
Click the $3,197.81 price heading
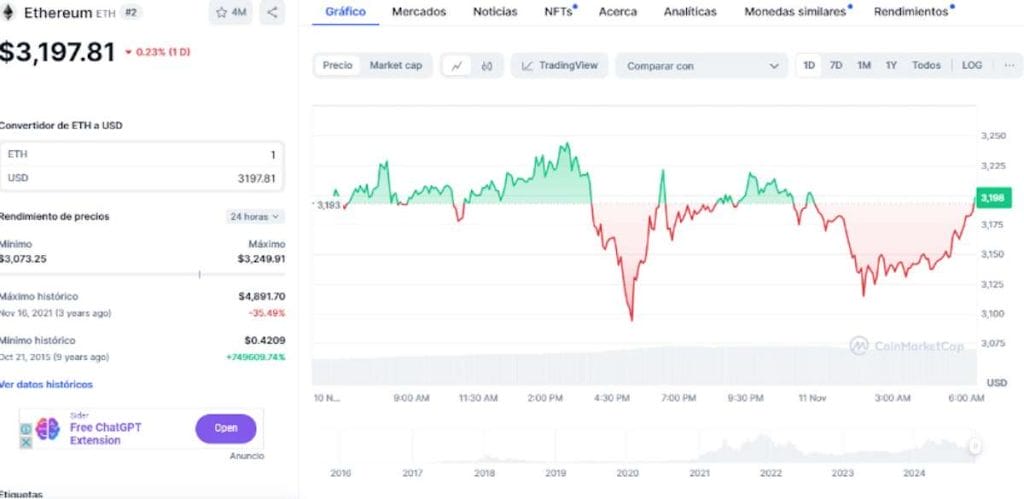coord(57,52)
